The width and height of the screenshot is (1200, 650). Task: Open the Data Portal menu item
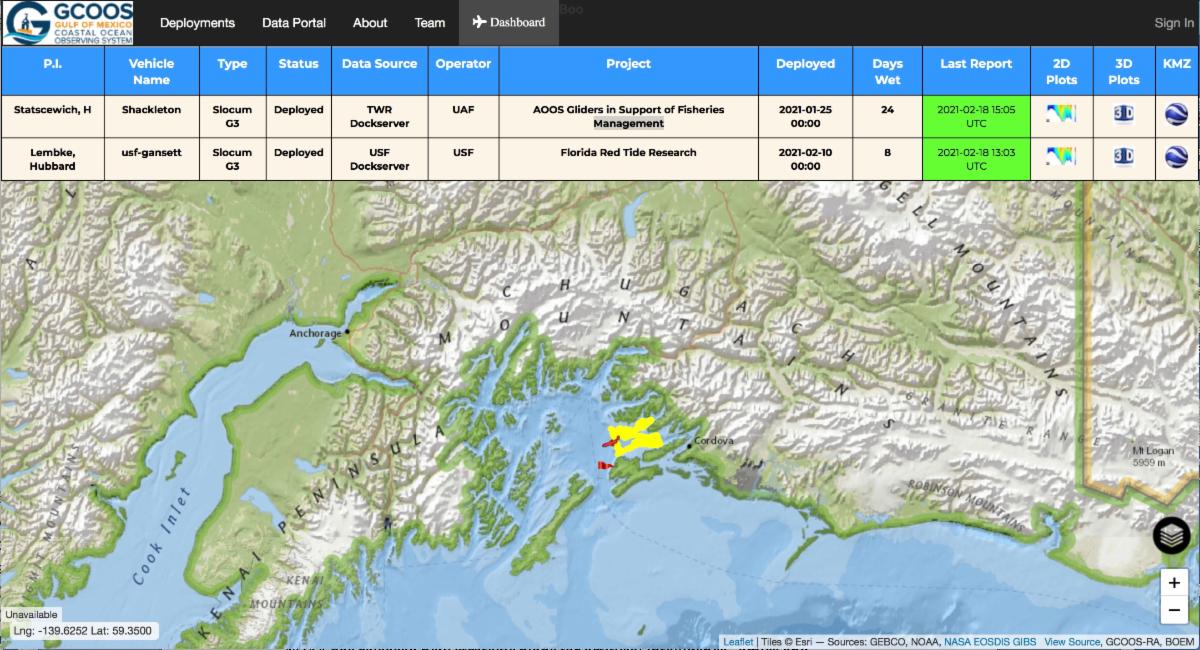click(294, 23)
